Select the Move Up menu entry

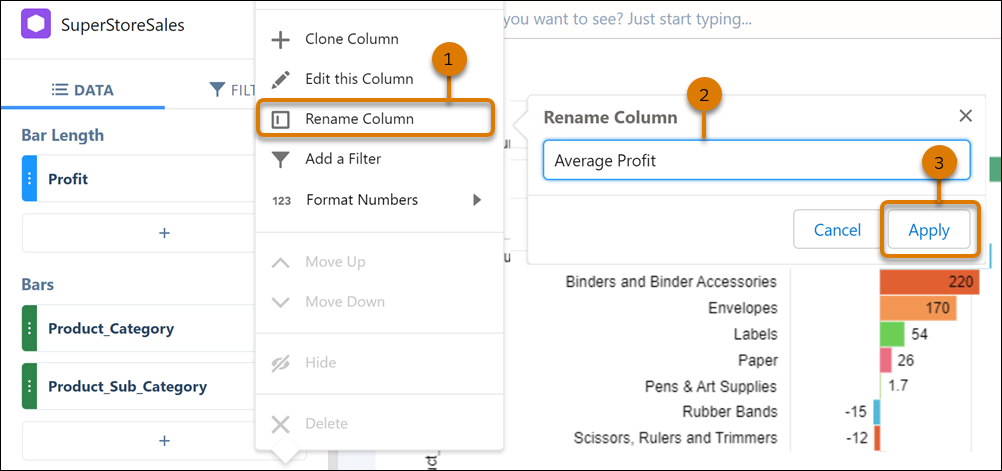click(x=335, y=262)
